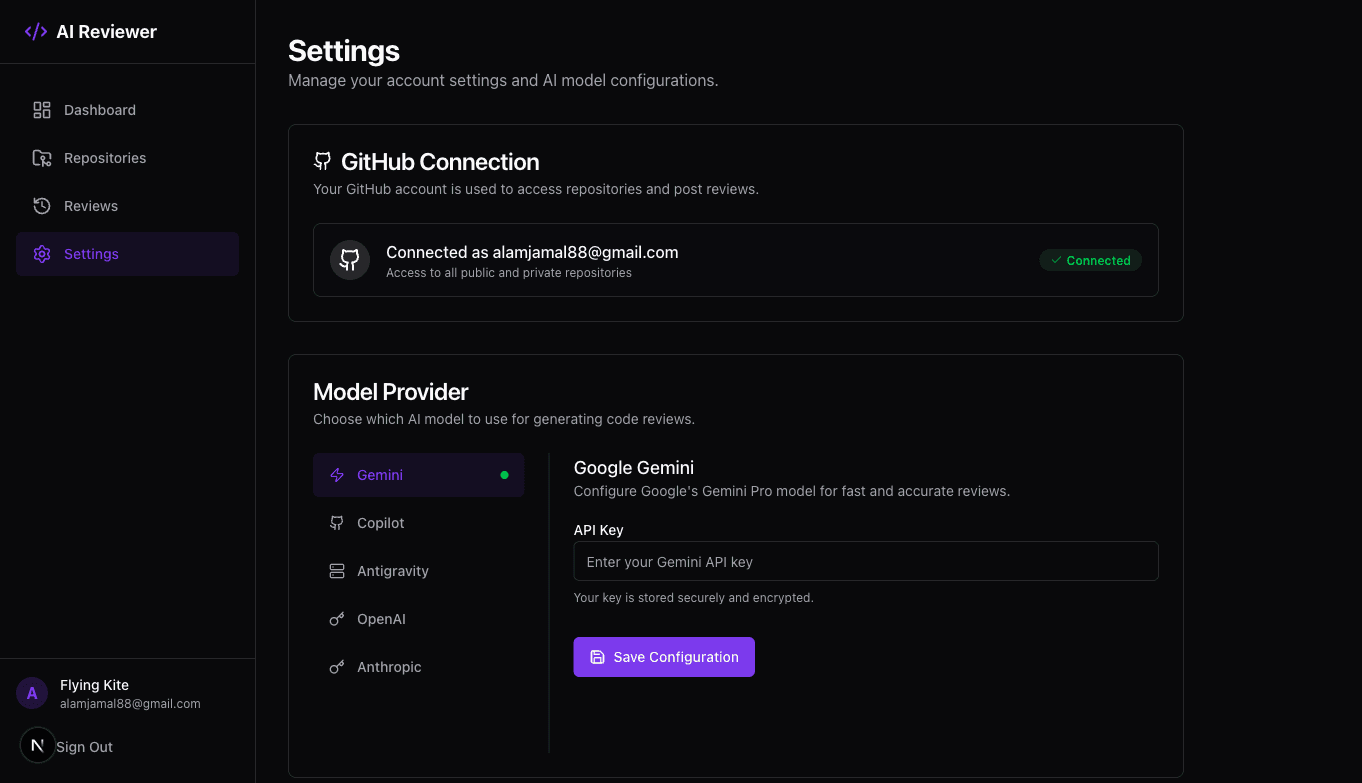This screenshot has height=783, width=1362.
Task: Click the Settings gear icon in sidebar
Action: 42,254
